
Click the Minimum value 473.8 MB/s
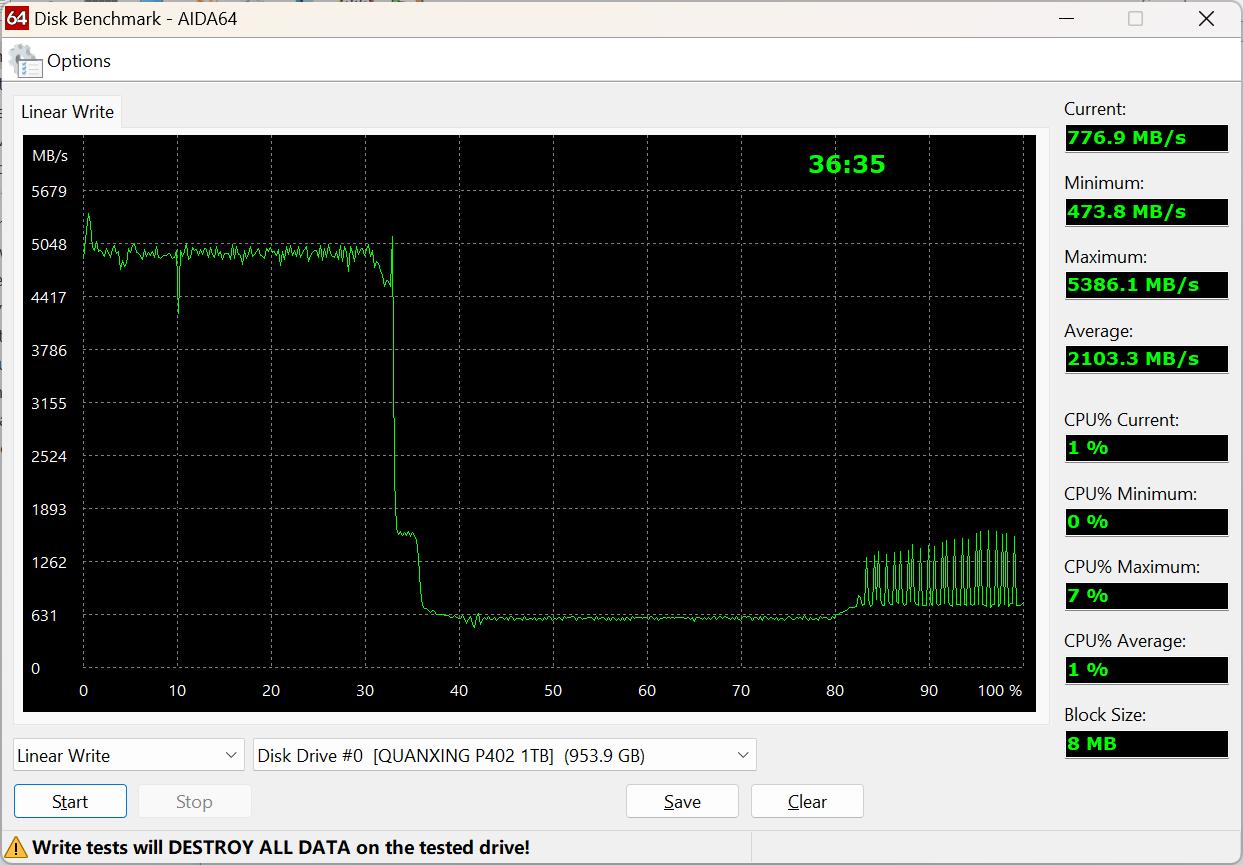click(x=1146, y=212)
